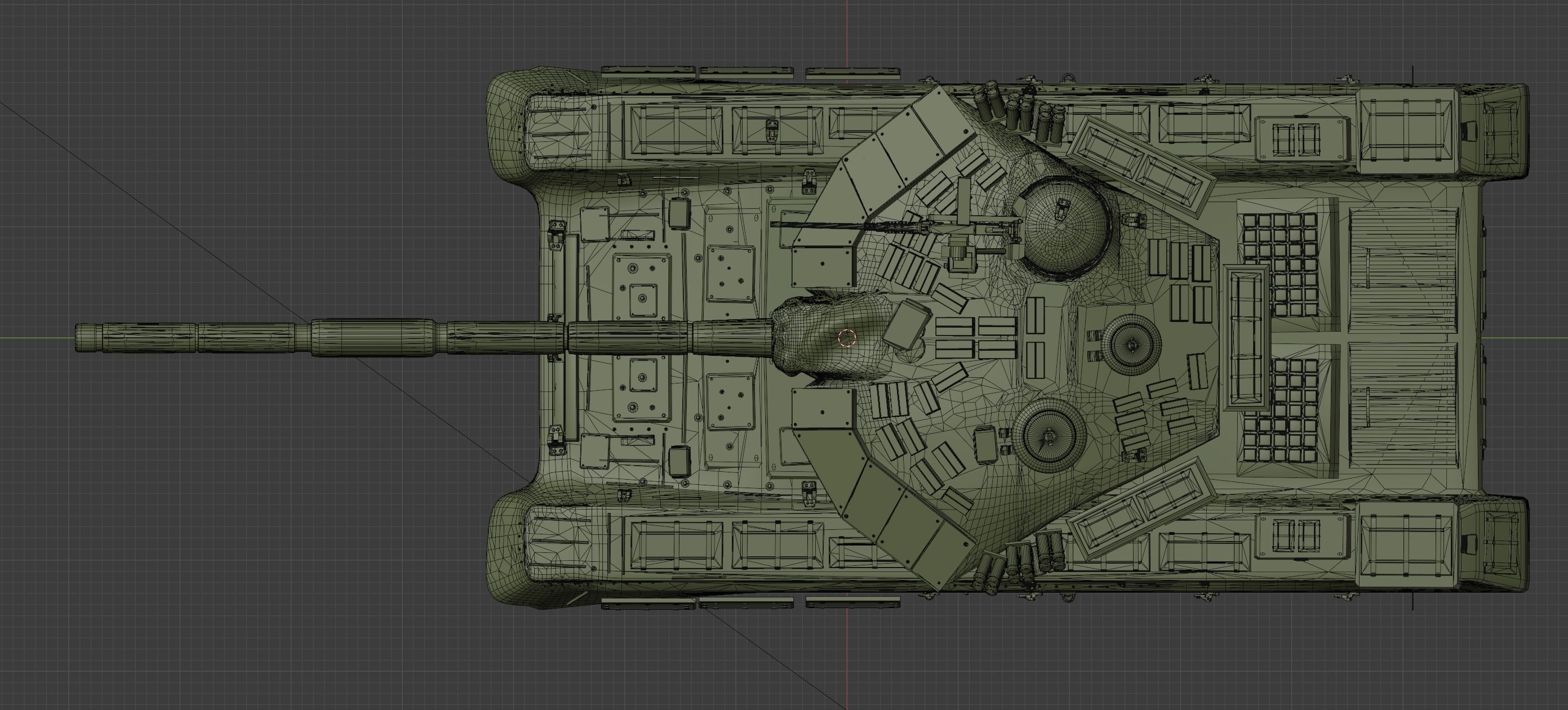Click the lower rear radiator louver panel
Viewport: 1568px width, 710px height.
[1402, 406]
